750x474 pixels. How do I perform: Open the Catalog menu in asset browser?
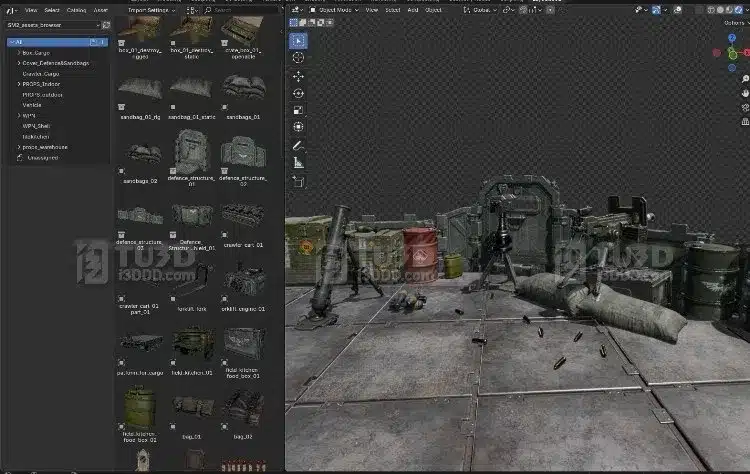click(76, 10)
